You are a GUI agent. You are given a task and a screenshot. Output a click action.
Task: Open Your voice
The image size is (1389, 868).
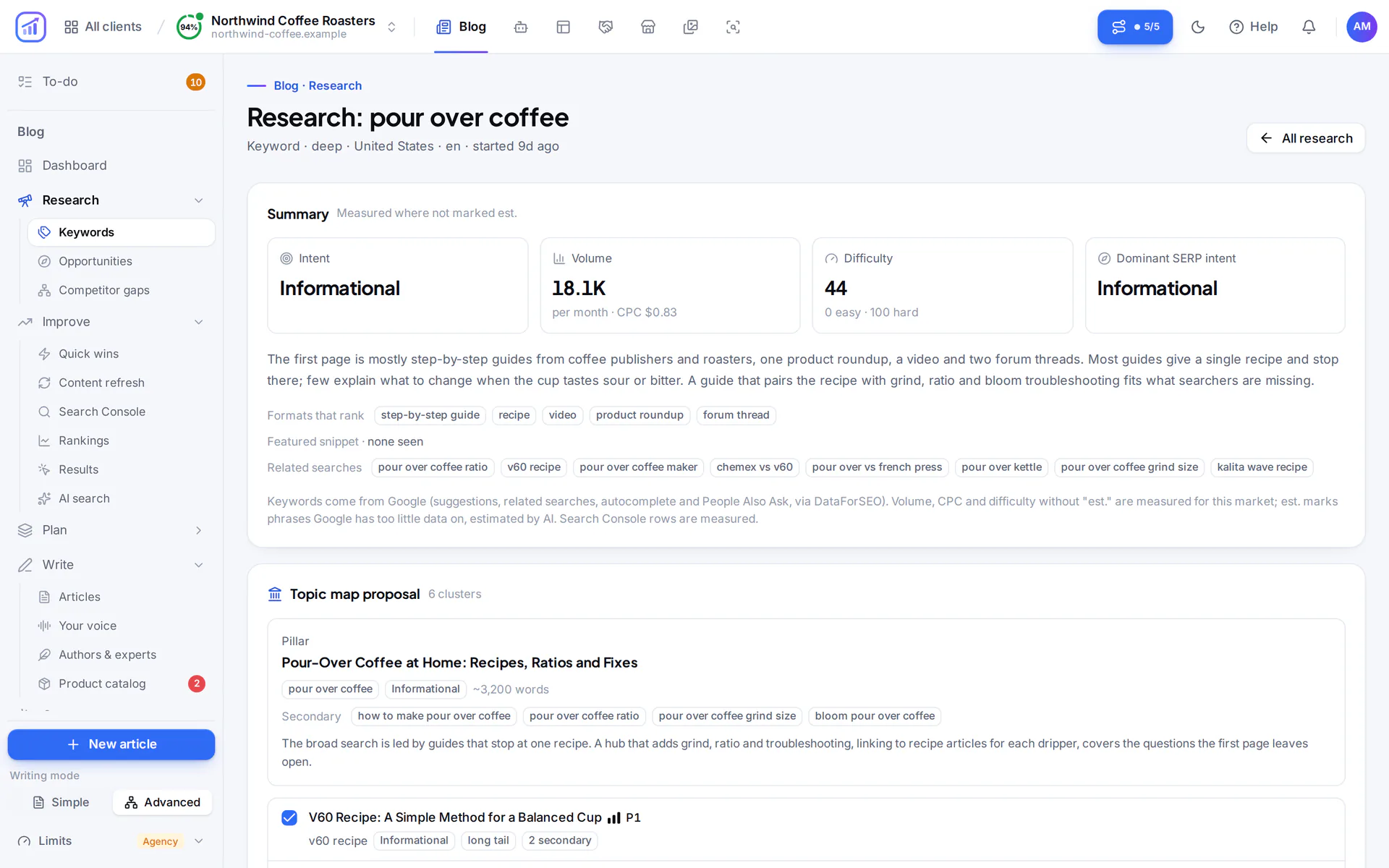point(122,626)
